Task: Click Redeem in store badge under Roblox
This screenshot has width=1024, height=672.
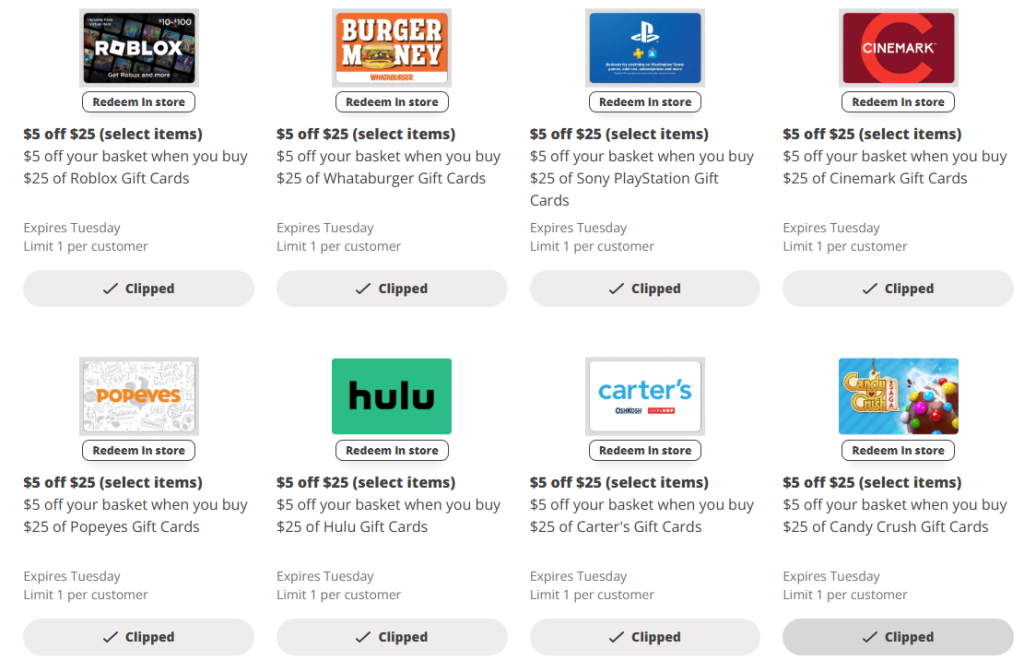Action: pyautogui.click(x=139, y=102)
